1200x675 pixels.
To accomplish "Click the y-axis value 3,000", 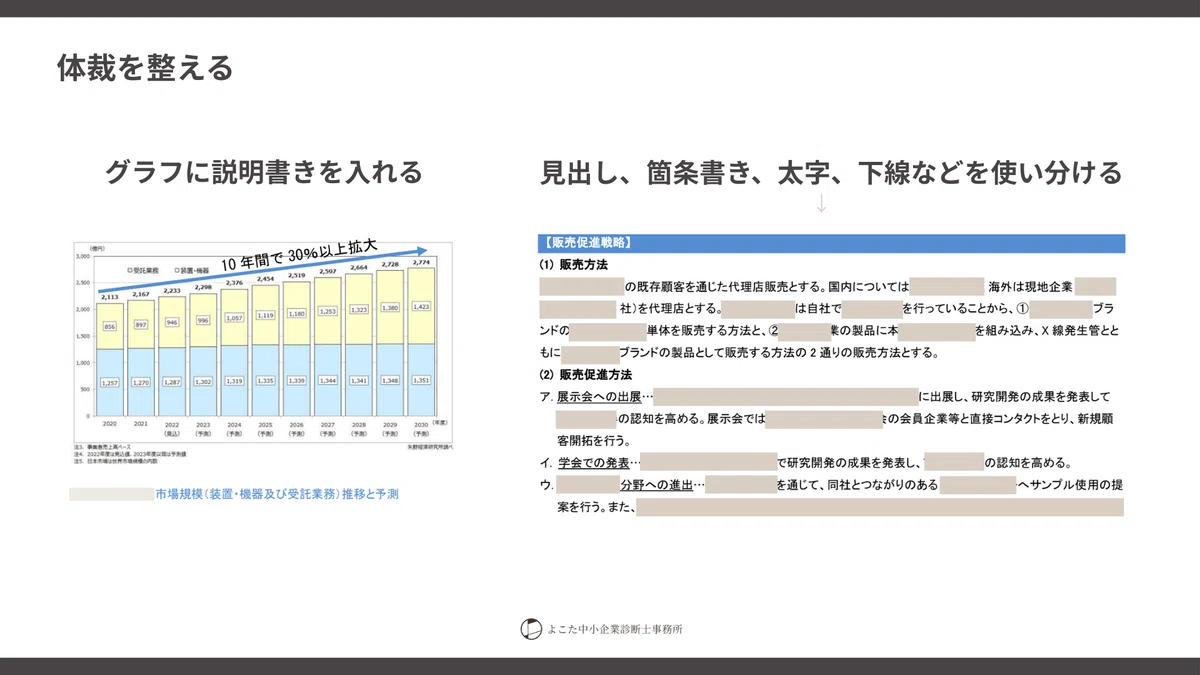I will (83, 257).
